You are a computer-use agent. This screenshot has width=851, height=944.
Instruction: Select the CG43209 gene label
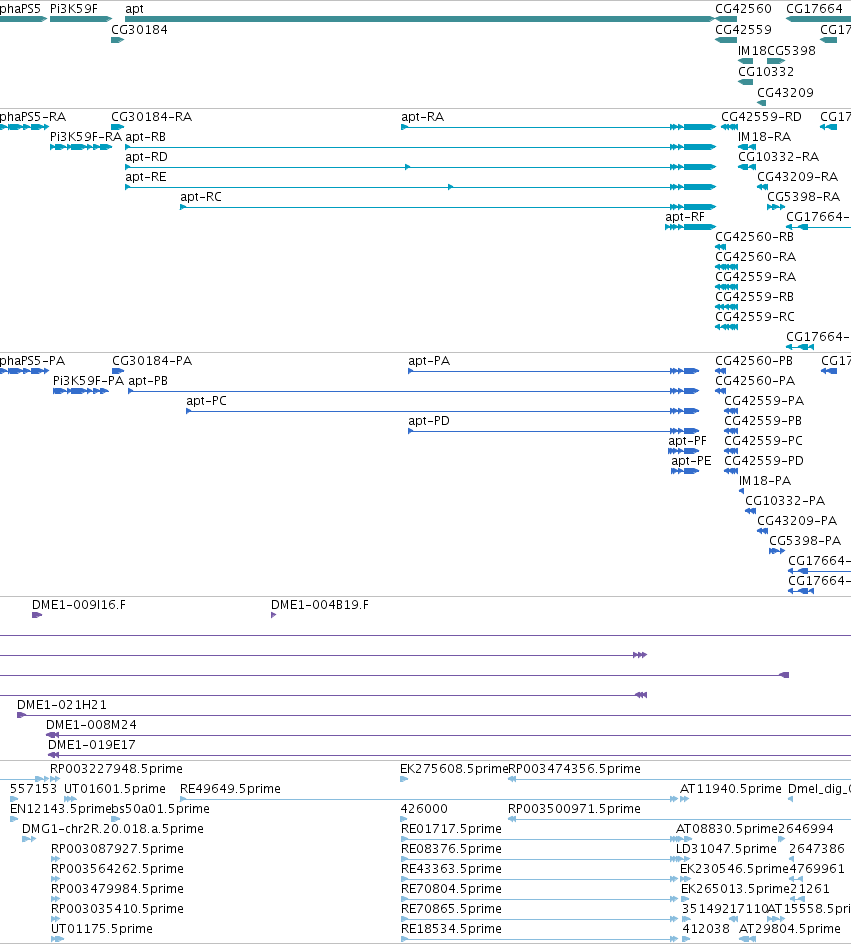(x=785, y=93)
